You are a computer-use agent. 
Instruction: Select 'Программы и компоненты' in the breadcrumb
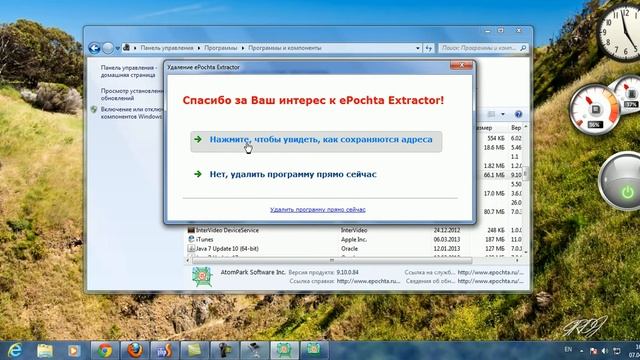pyautogui.click(x=284, y=48)
